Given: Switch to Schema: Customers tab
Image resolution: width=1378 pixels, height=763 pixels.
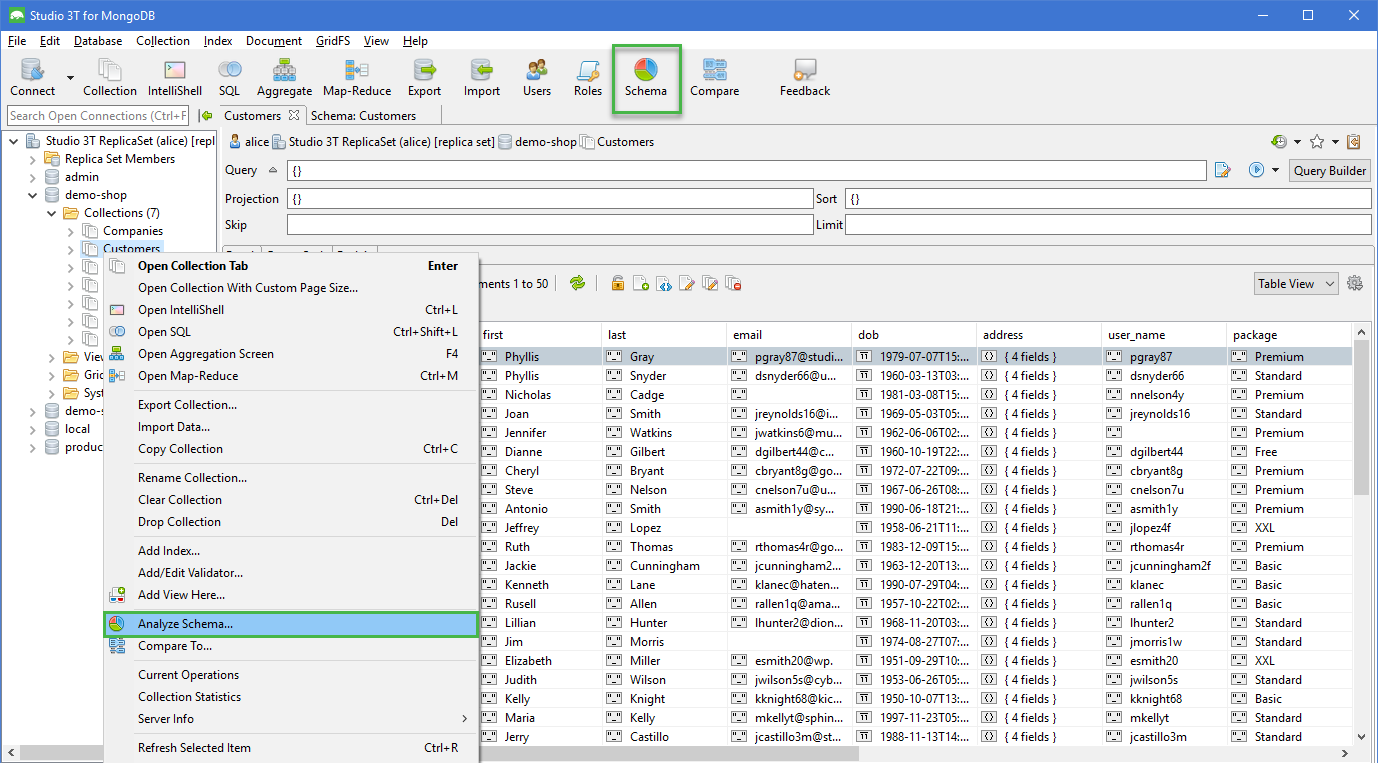Looking at the screenshot, I should tap(363, 116).
